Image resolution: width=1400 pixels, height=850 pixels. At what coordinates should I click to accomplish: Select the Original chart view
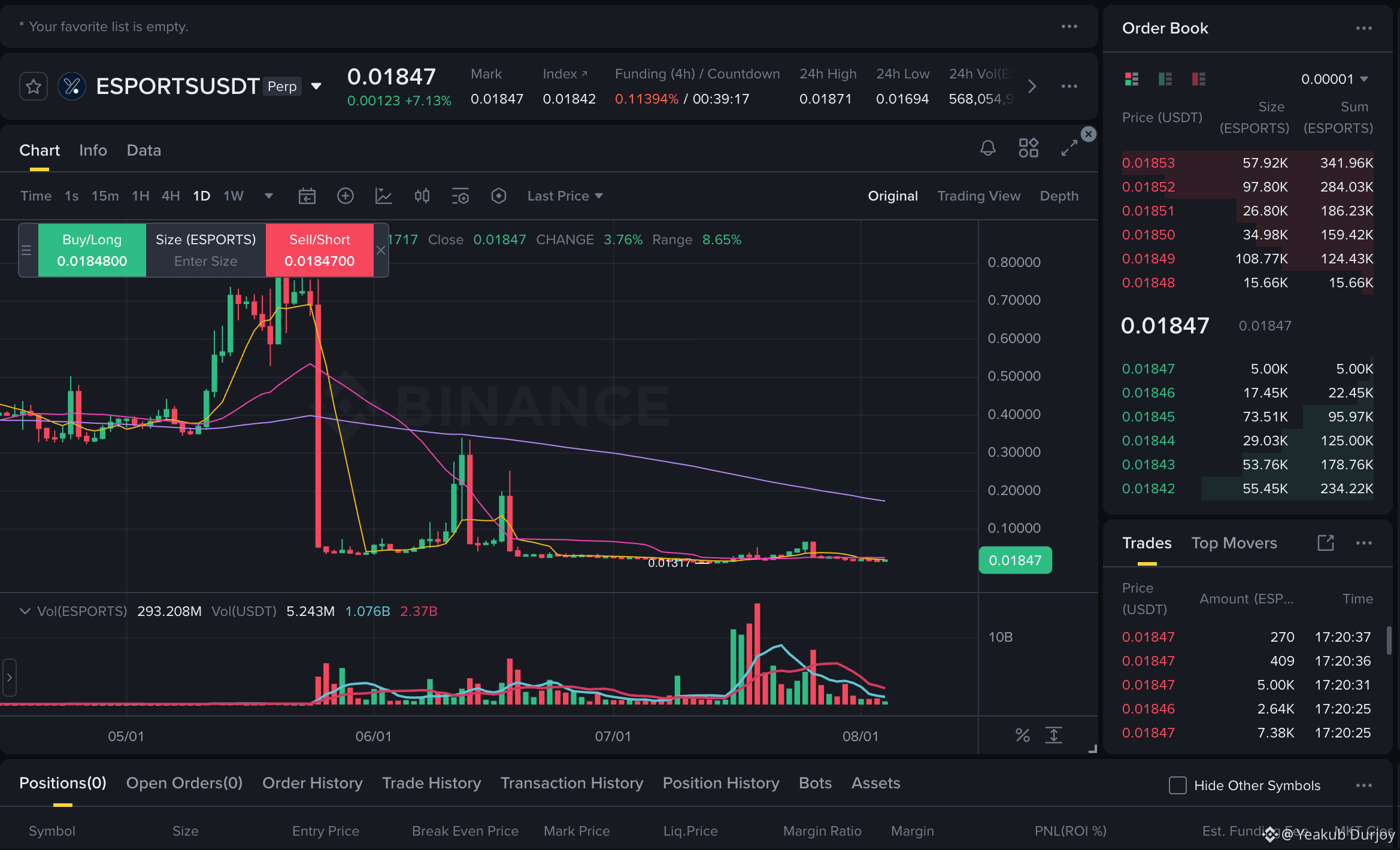(x=893, y=196)
